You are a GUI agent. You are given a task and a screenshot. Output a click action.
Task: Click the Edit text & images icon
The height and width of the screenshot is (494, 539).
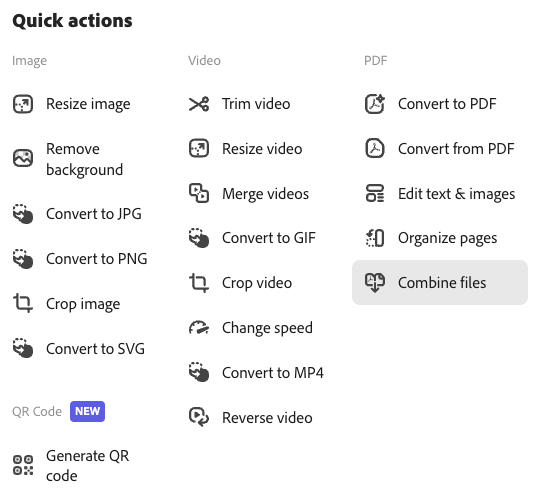(x=375, y=193)
